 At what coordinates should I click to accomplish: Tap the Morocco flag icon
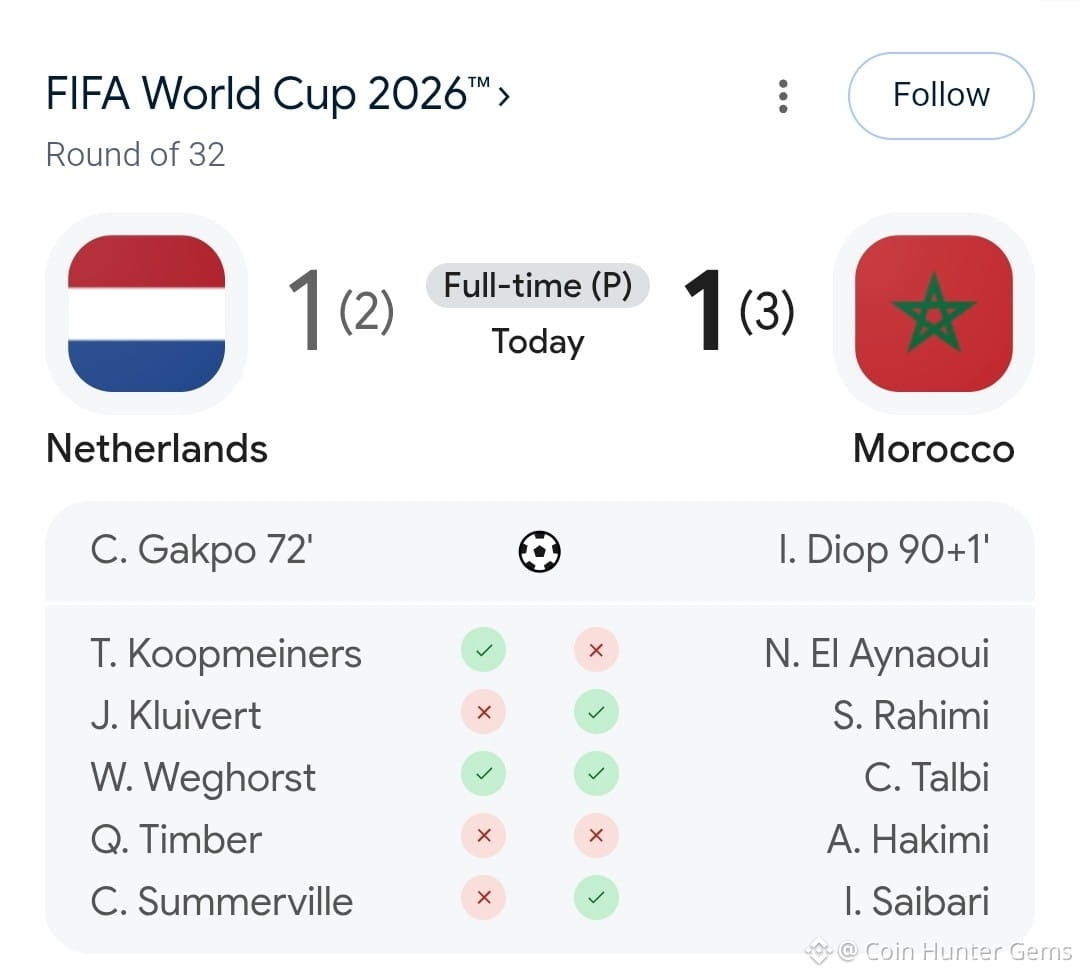pyautogui.click(x=933, y=313)
